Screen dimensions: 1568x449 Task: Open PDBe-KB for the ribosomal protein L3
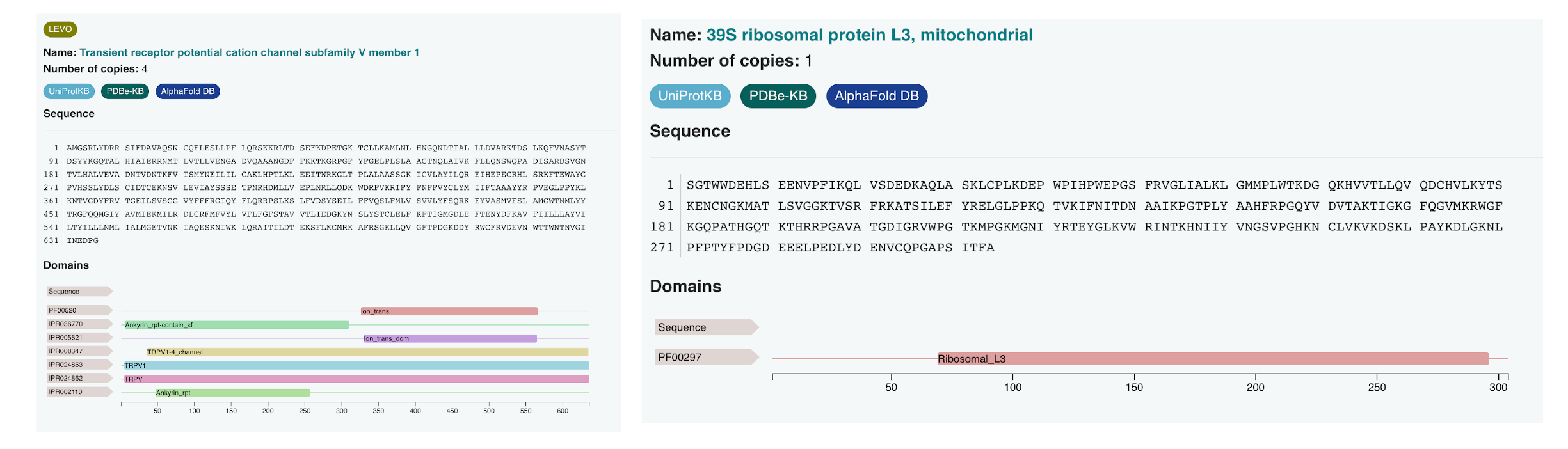778,96
